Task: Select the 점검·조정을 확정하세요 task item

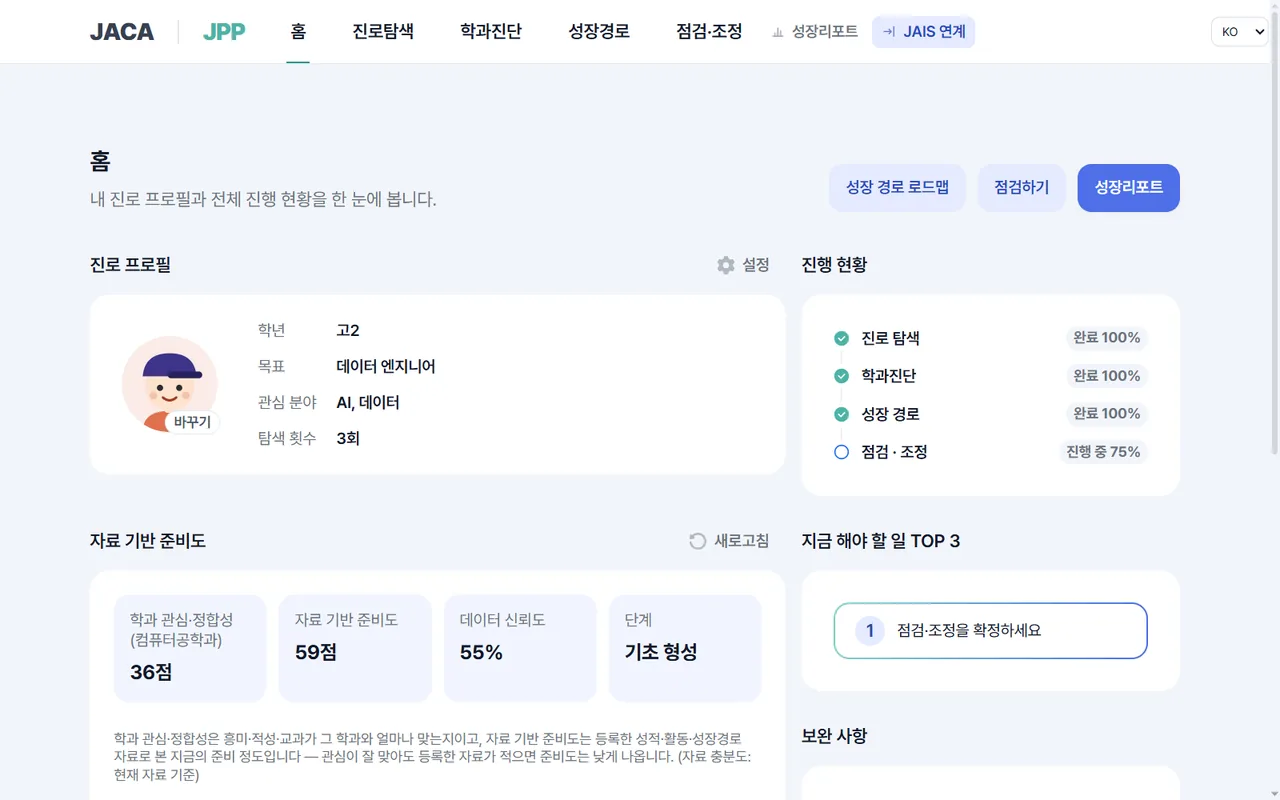Action: 990,631
